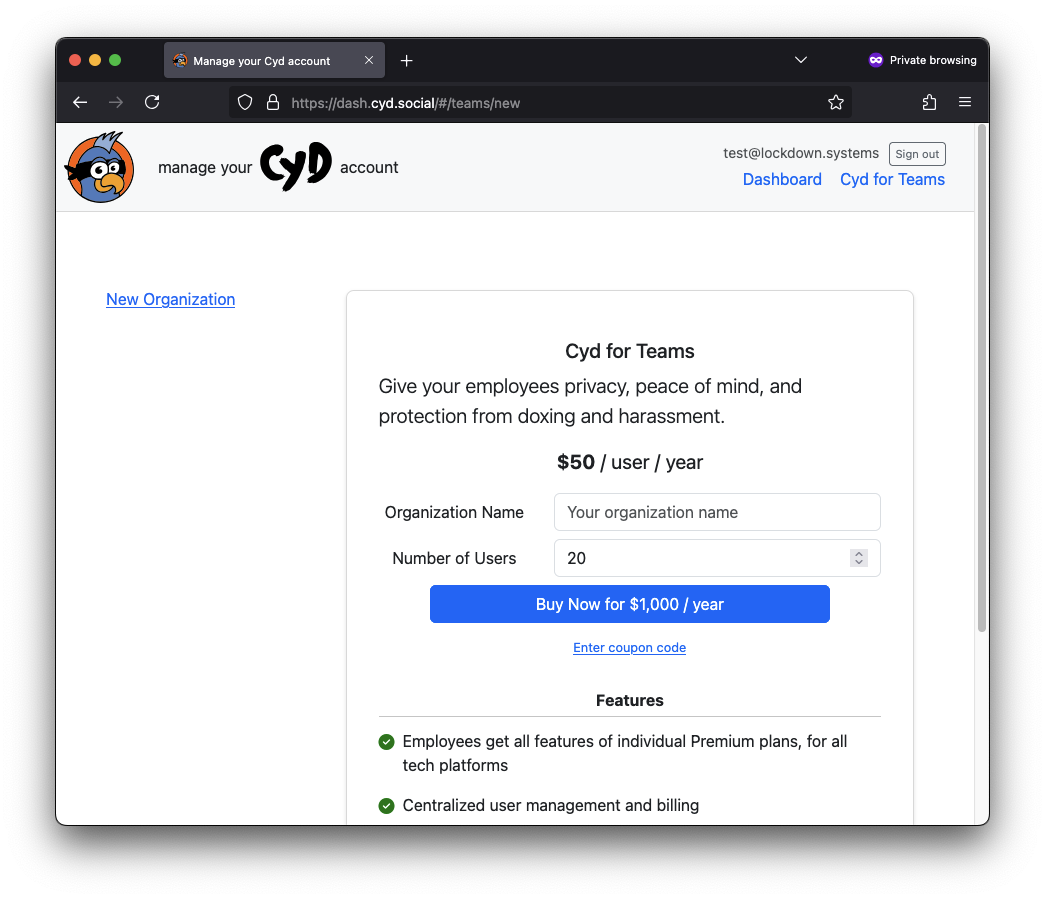Bookmark this page with star icon

pos(836,102)
